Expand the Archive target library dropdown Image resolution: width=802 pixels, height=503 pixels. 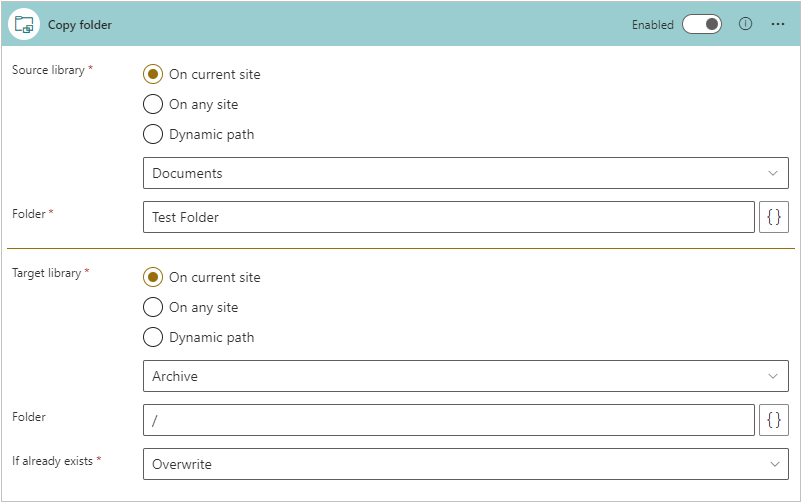pyautogui.click(x=465, y=376)
